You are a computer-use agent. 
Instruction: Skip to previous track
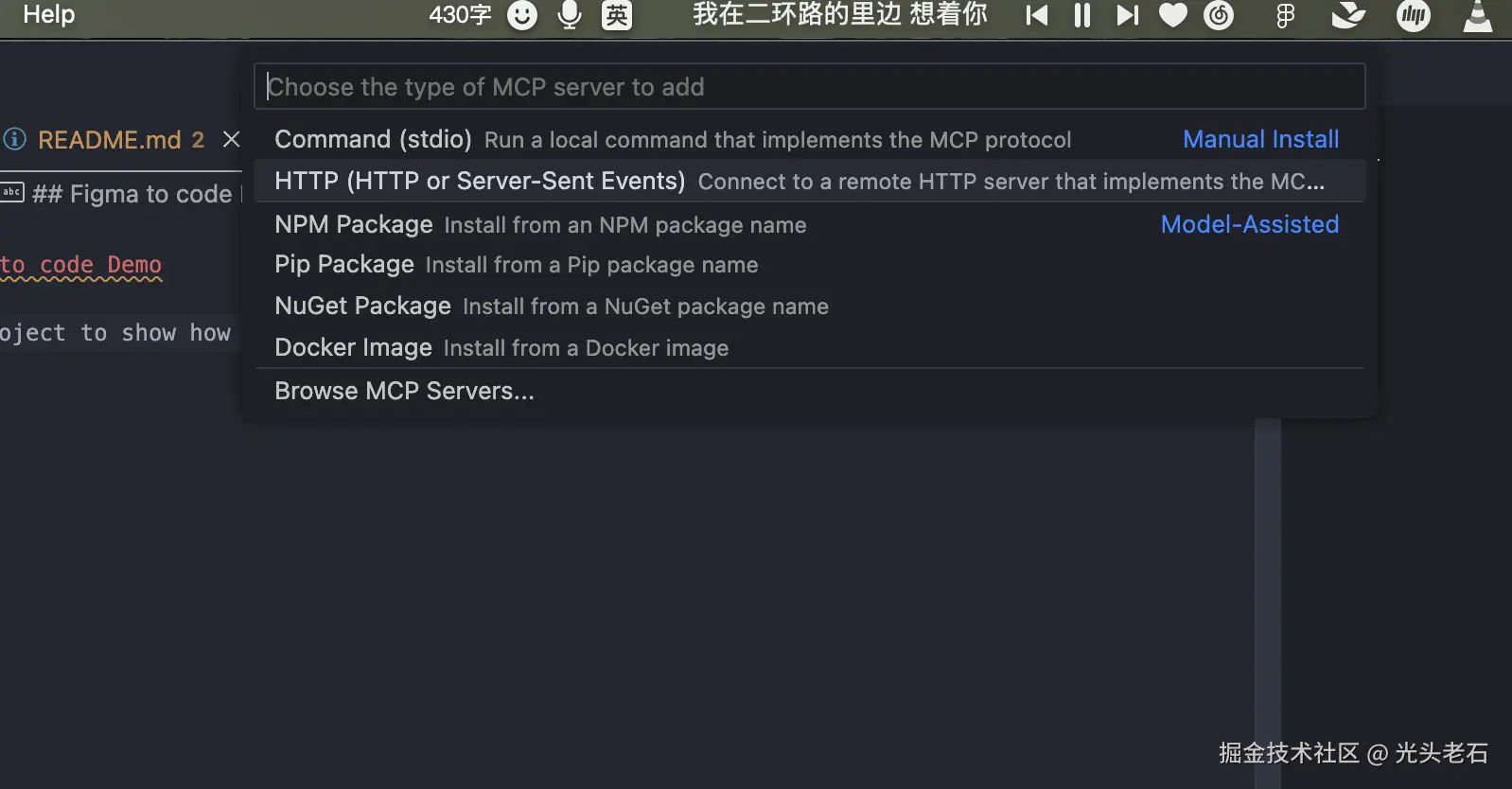click(x=1037, y=15)
